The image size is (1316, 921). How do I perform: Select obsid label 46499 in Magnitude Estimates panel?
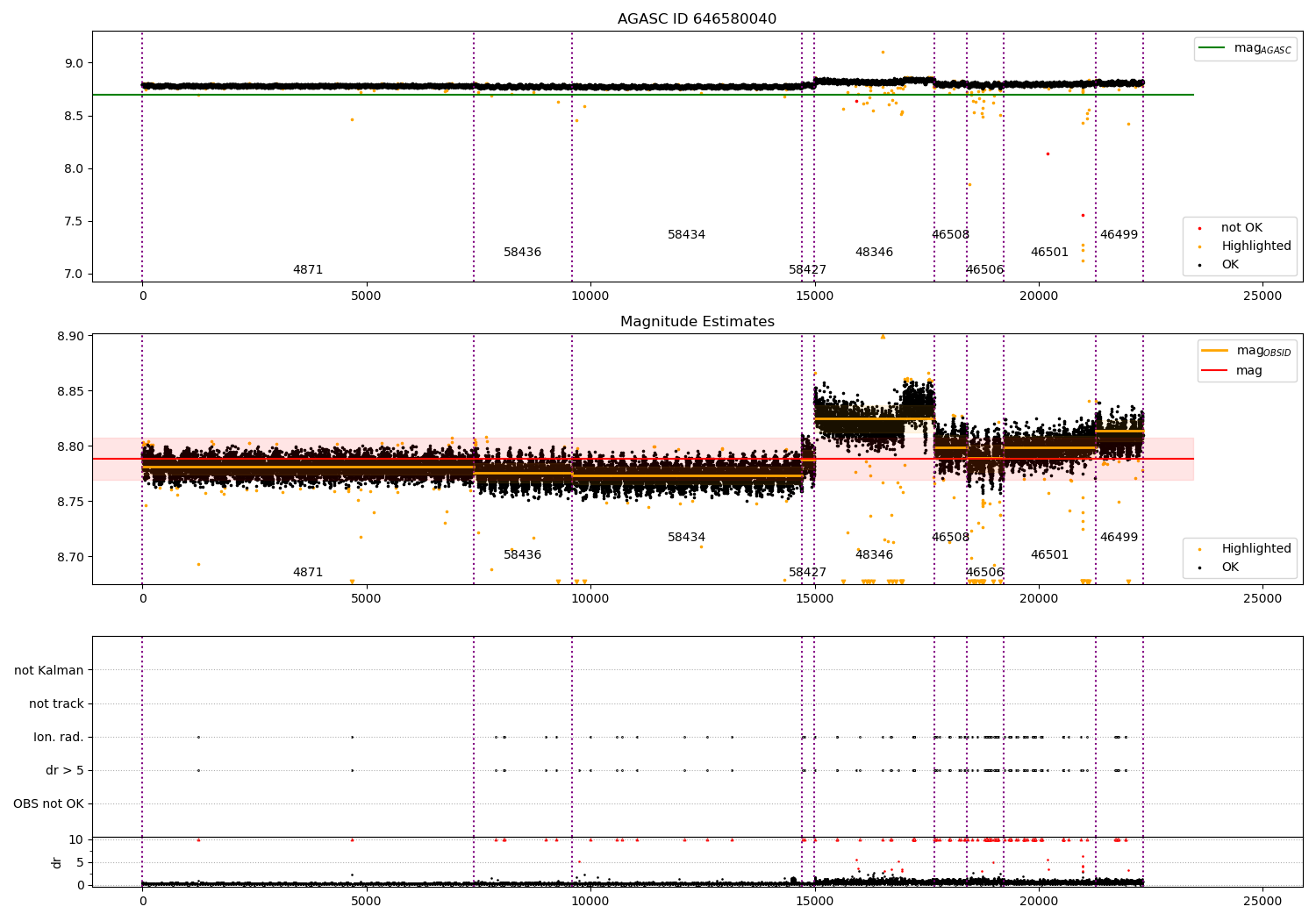click(x=1119, y=538)
